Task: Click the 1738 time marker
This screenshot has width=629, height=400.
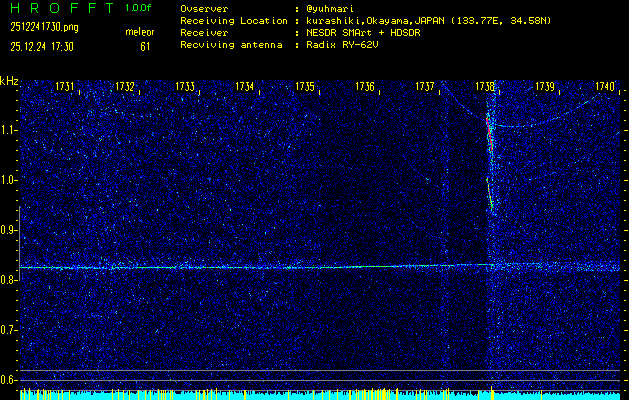Action: [485, 86]
